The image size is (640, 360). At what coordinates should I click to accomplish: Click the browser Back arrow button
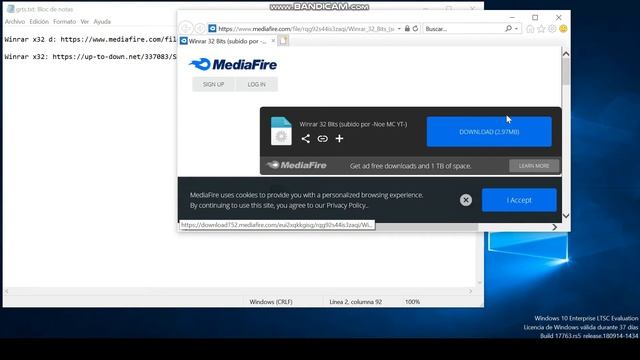tap(186, 28)
